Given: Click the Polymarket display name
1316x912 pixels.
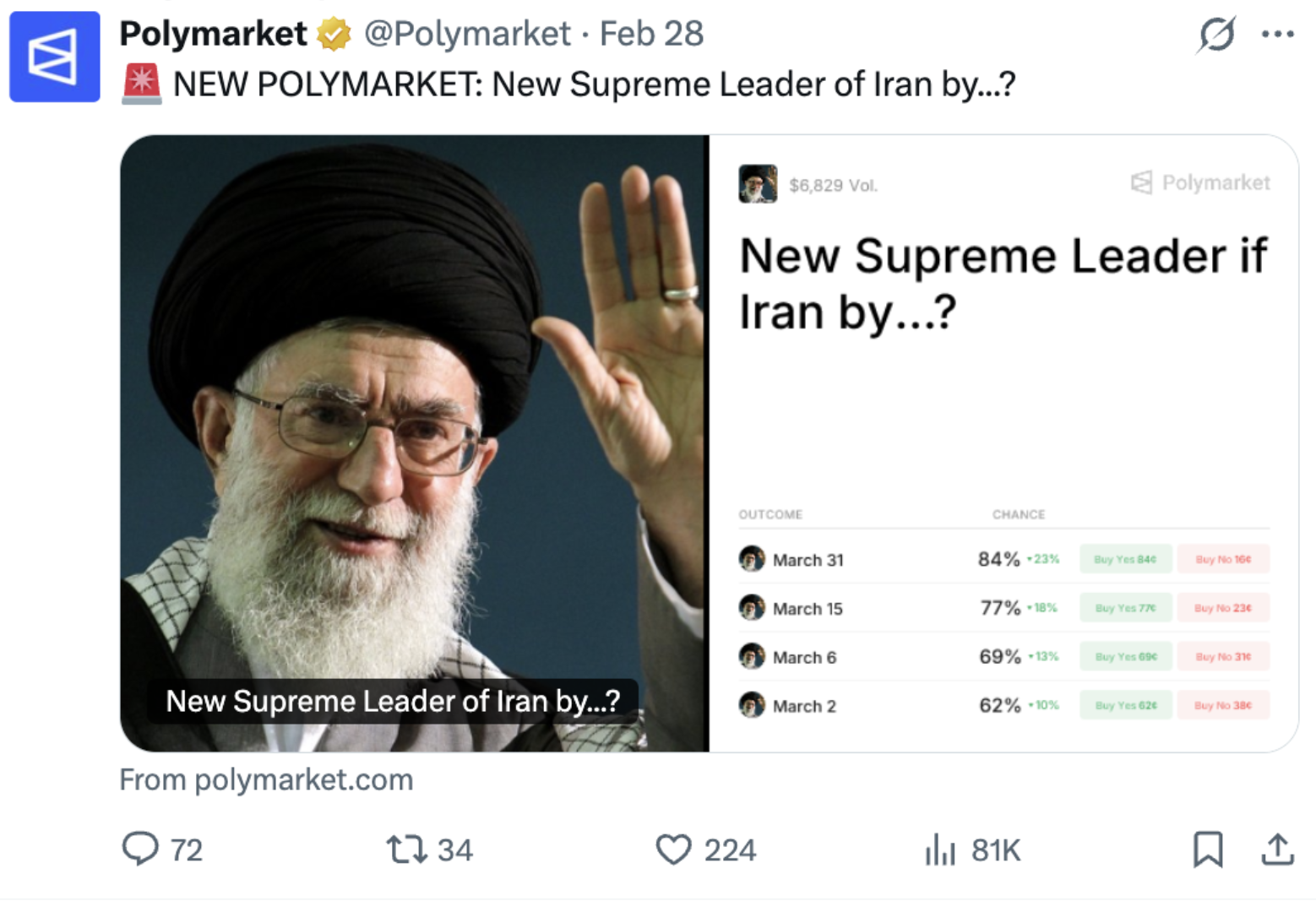Looking at the screenshot, I should [213, 34].
